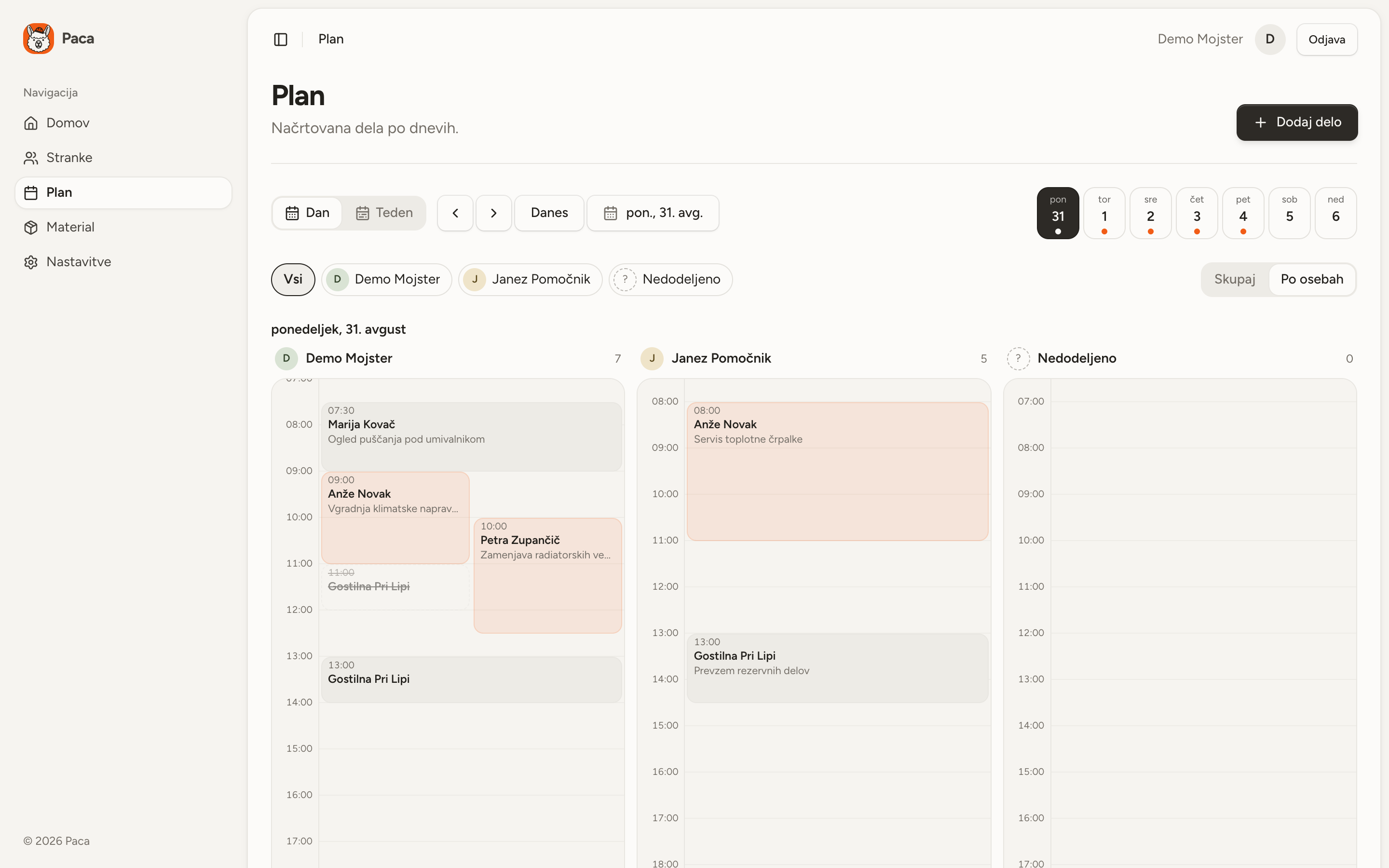Image resolution: width=1389 pixels, height=868 pixels.
Task: Click Janez Pomočnik column avatar
Action: tap(652, 358)
